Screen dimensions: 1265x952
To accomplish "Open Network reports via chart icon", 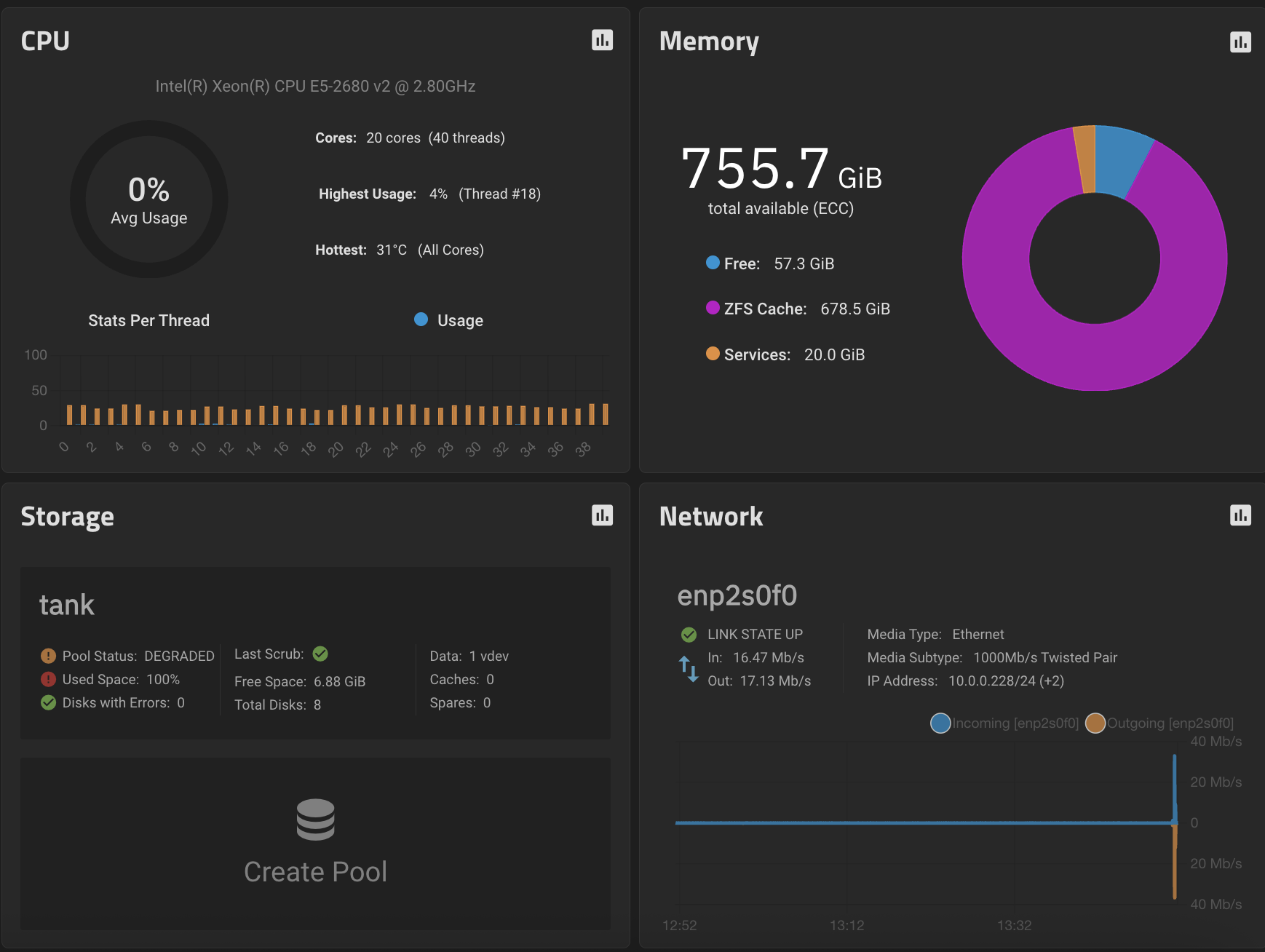I will click(1241, 515).
